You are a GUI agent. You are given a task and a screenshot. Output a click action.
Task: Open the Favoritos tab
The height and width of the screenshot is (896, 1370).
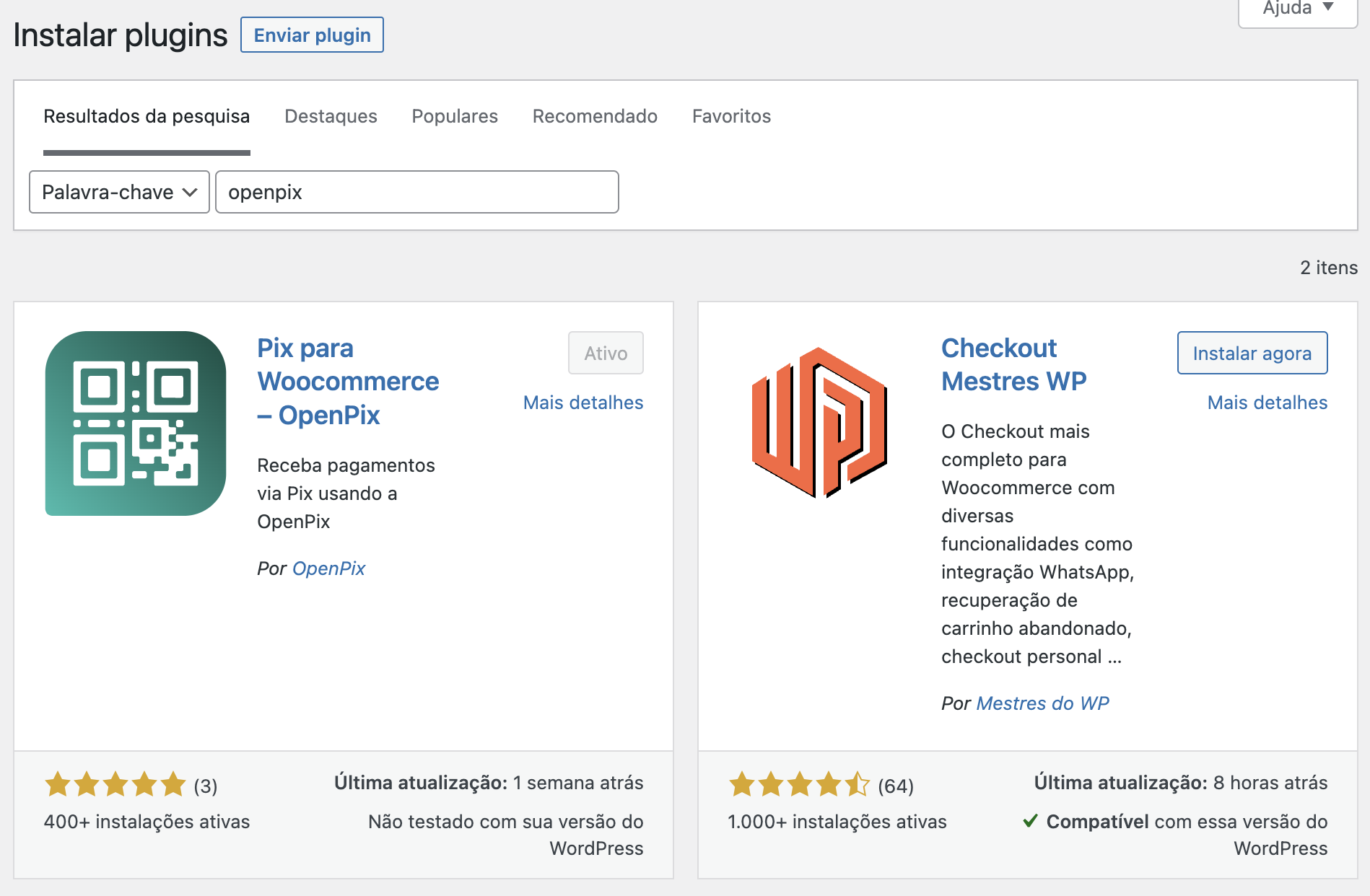pos(731,116)
